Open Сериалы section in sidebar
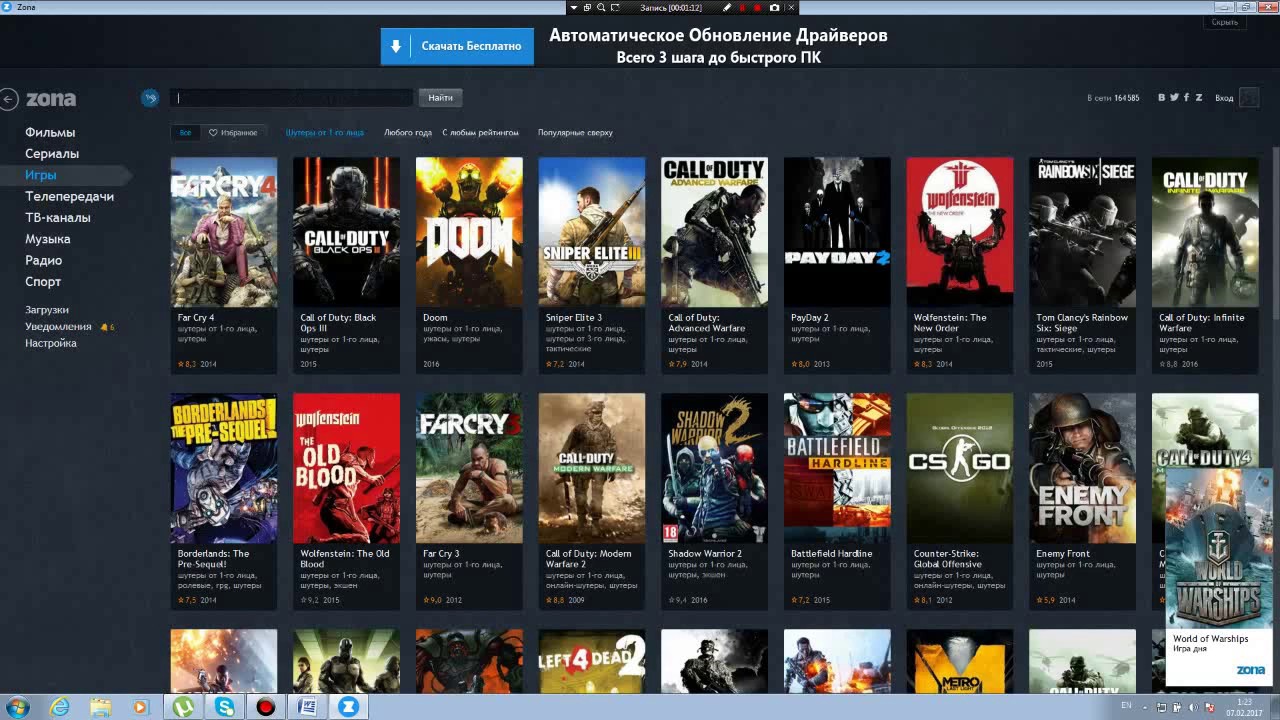 coord(52,153)
